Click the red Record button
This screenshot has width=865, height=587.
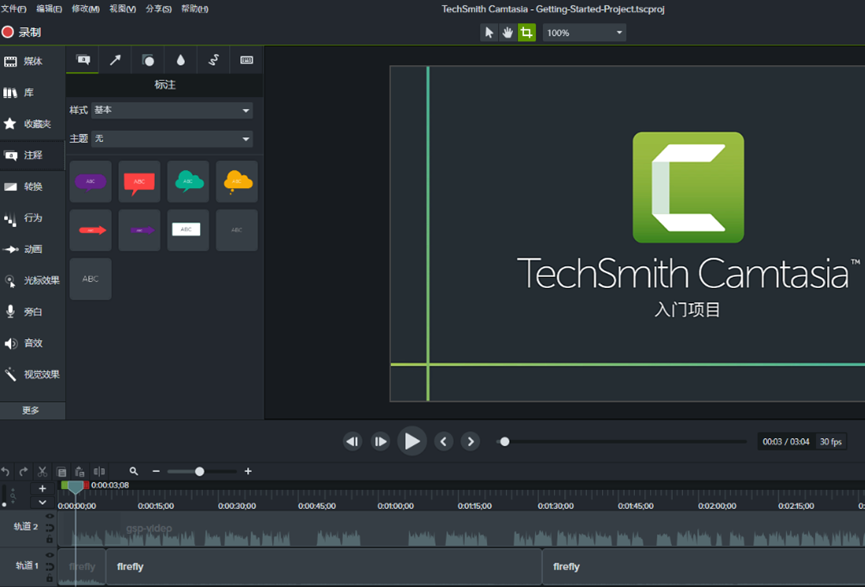(x=8, y=32)
